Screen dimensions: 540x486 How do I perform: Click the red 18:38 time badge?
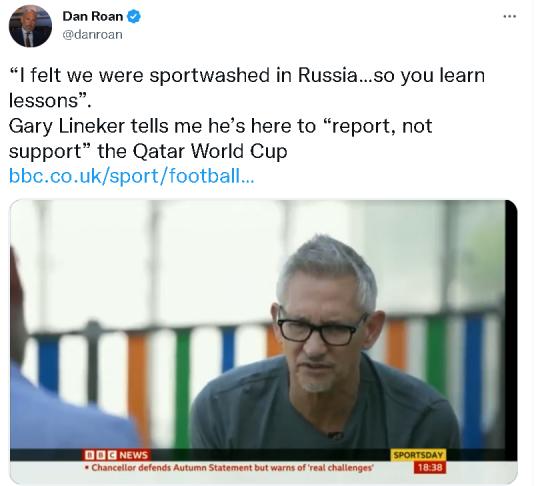pyautogui.click(x=430, y=468)
